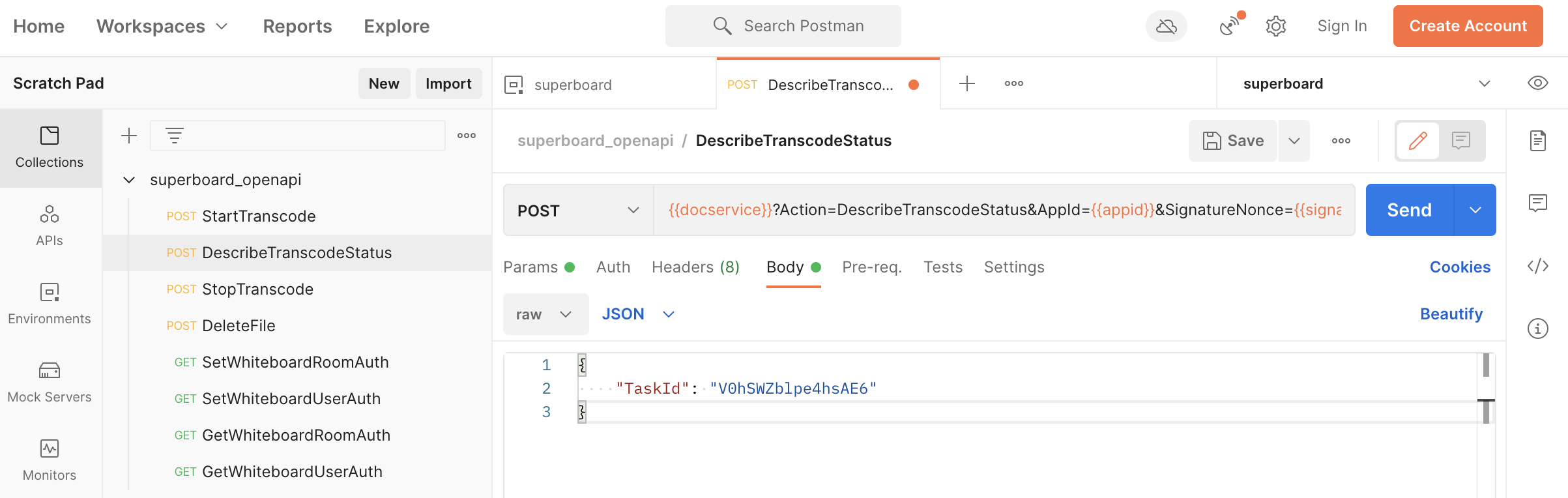Image resolution: width=1568 pixels, height=498 pixels.
Task: Send the request with Send button
Action: pyautogui.click(x=1409, y=210)
